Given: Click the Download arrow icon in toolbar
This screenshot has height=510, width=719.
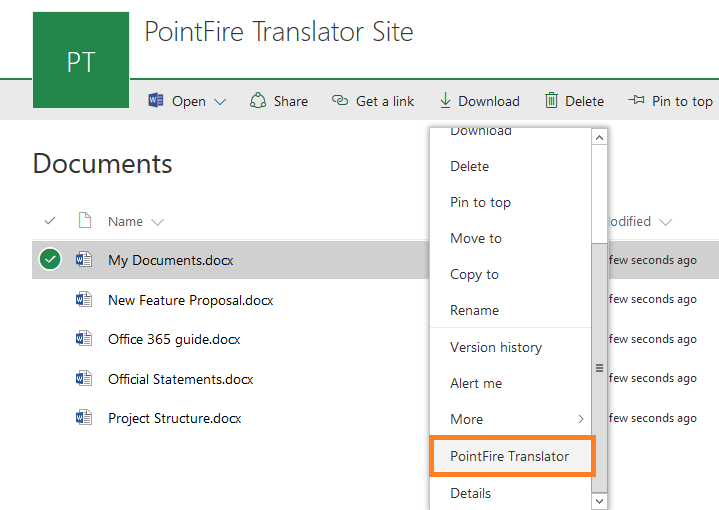Looking at the screenshot, I should pyautogui.click(x=445, y=100).
